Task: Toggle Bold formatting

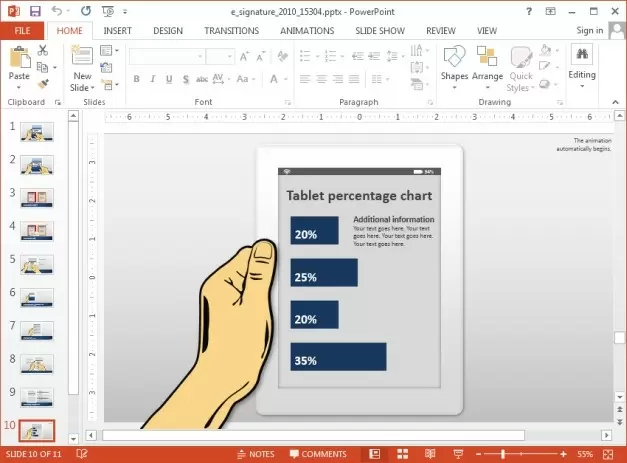Action: (x=135, y=80)
